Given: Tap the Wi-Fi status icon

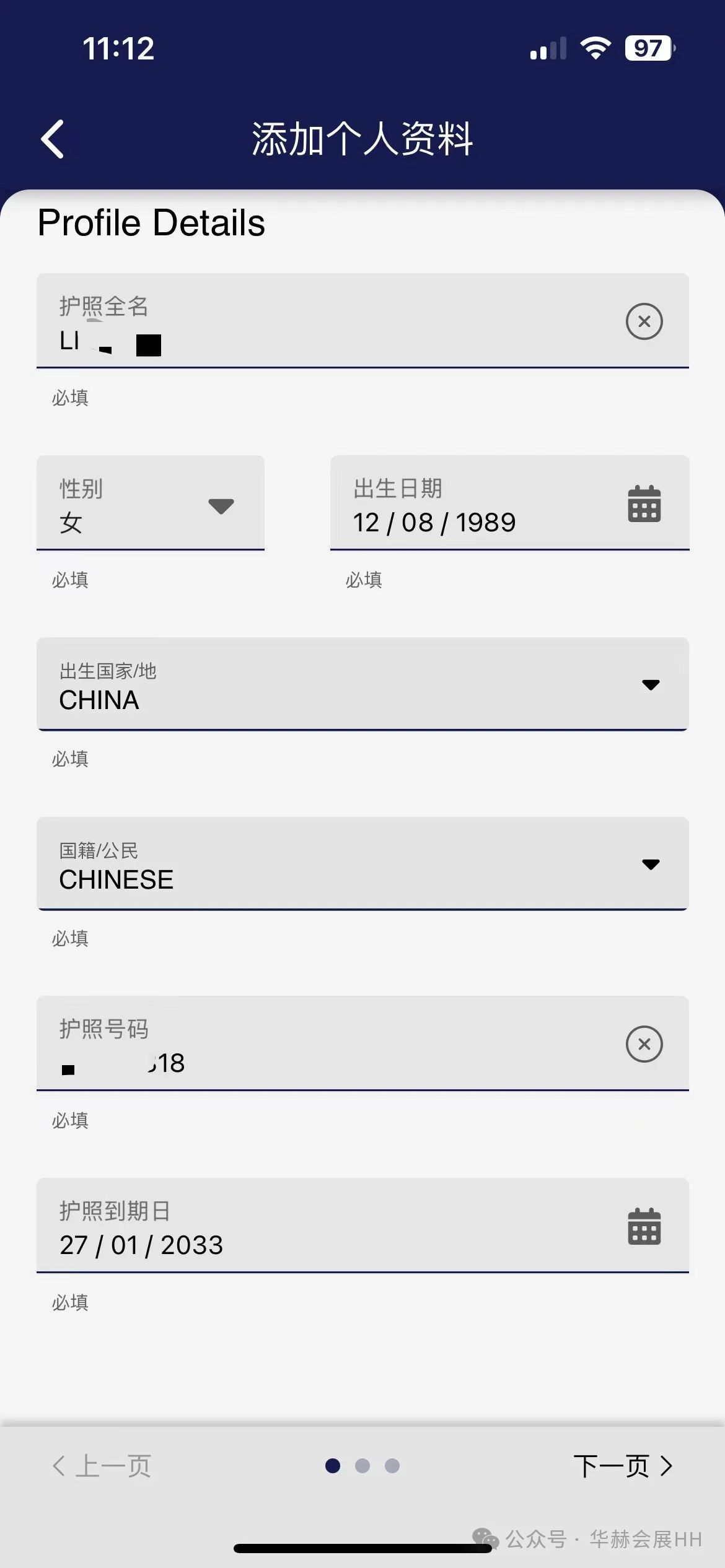Looking at the screenshot, I should pos(595,48).
